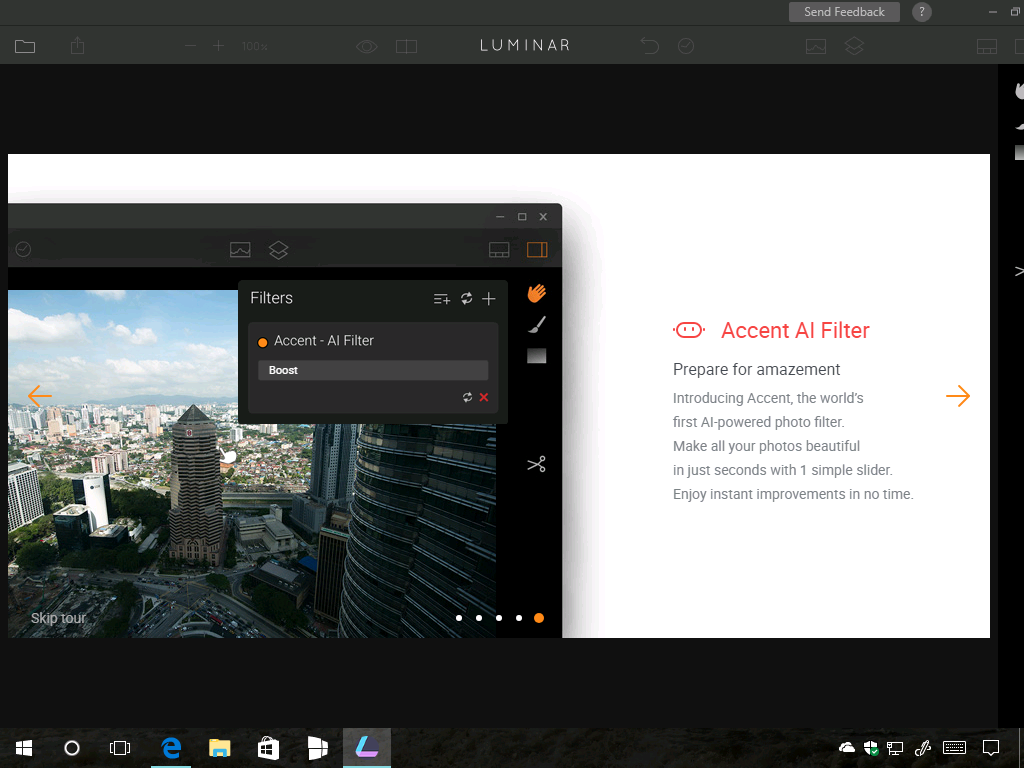Click the share/export icon in the Luminar toolbar

pyautogui.click(x=78, y=46)
